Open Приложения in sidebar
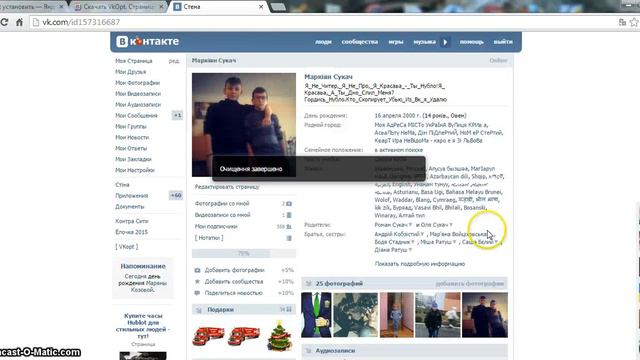Screen dimensions: 640x360 131,196
